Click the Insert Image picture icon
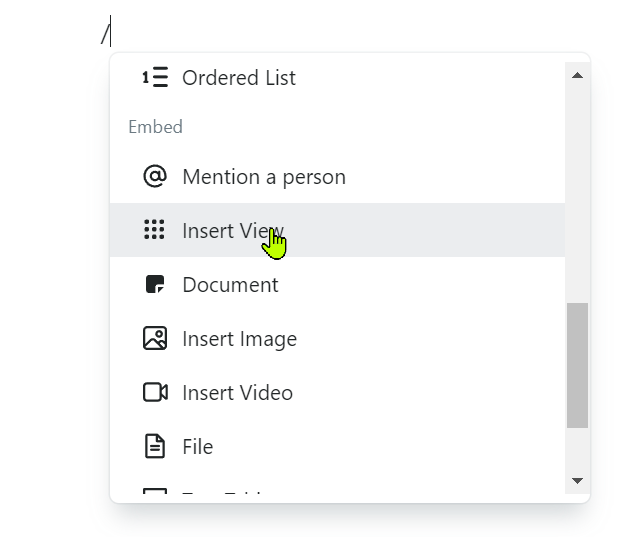 pos(155,339)
